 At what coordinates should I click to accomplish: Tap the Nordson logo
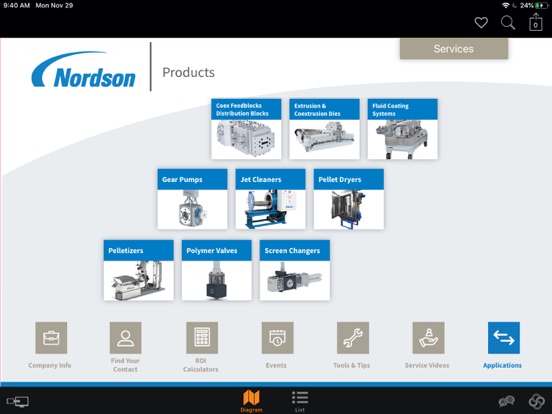pyautogui.click(x=83, y=70)
